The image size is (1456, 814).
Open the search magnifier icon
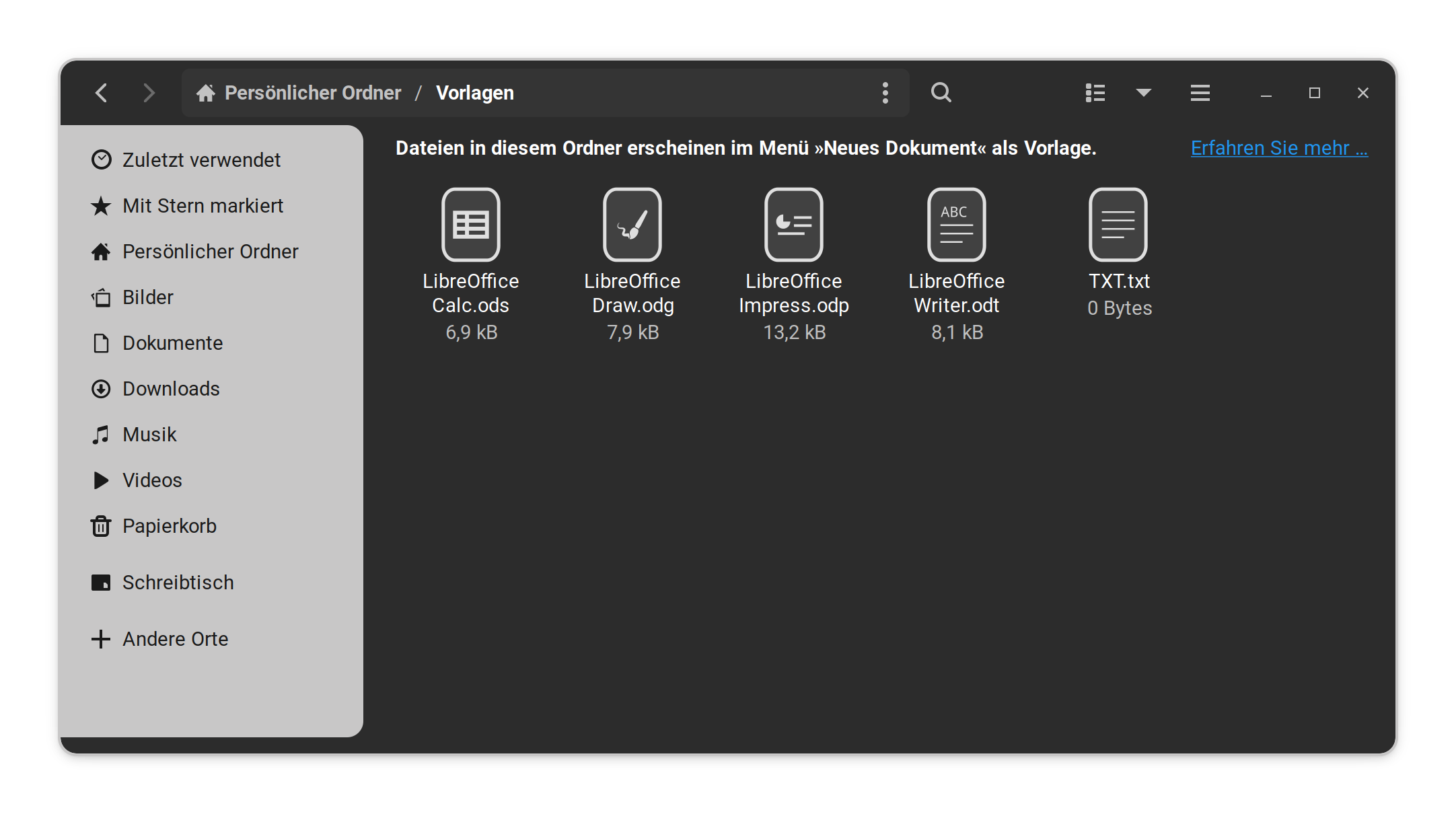coord(941,93)
